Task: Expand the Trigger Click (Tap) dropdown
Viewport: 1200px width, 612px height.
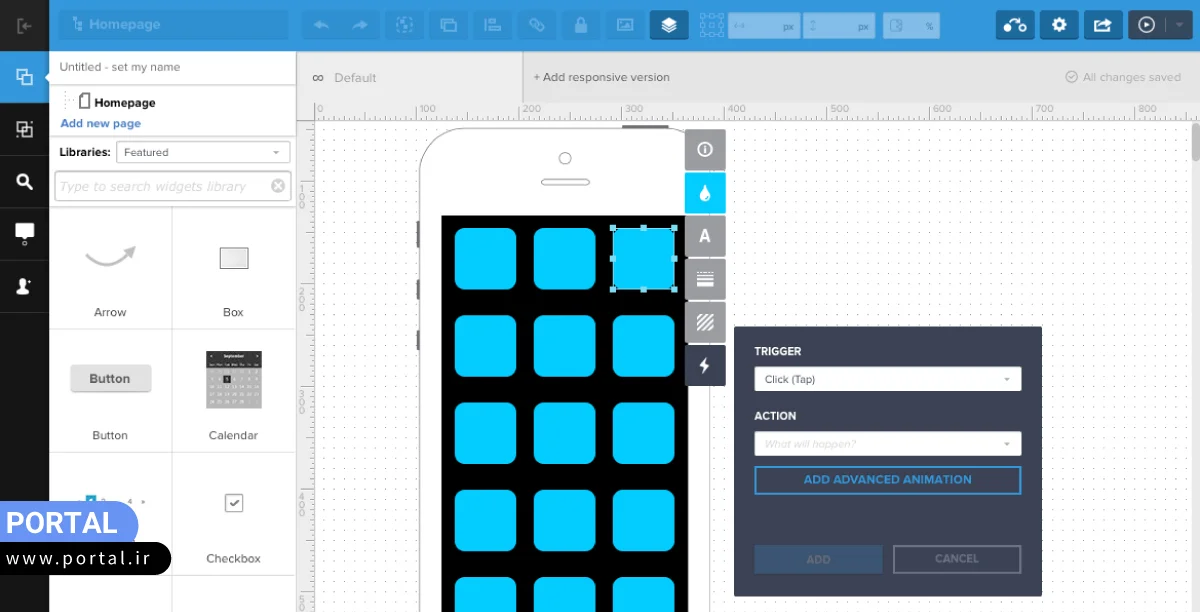Action: point(887,379)
